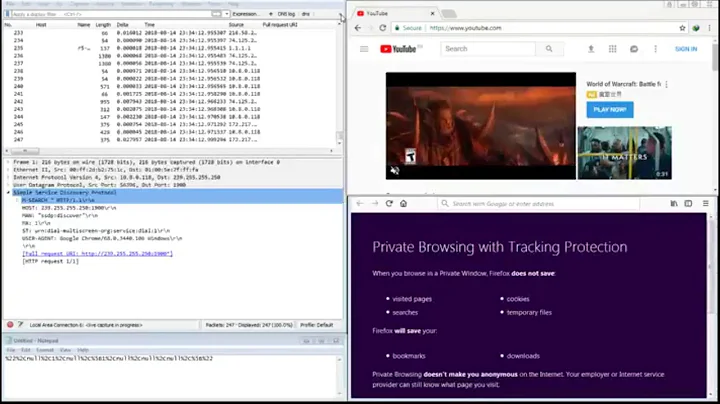Click the YouTube Search box
The width and height of the screenshot is (720, 404).
(488, 49)
